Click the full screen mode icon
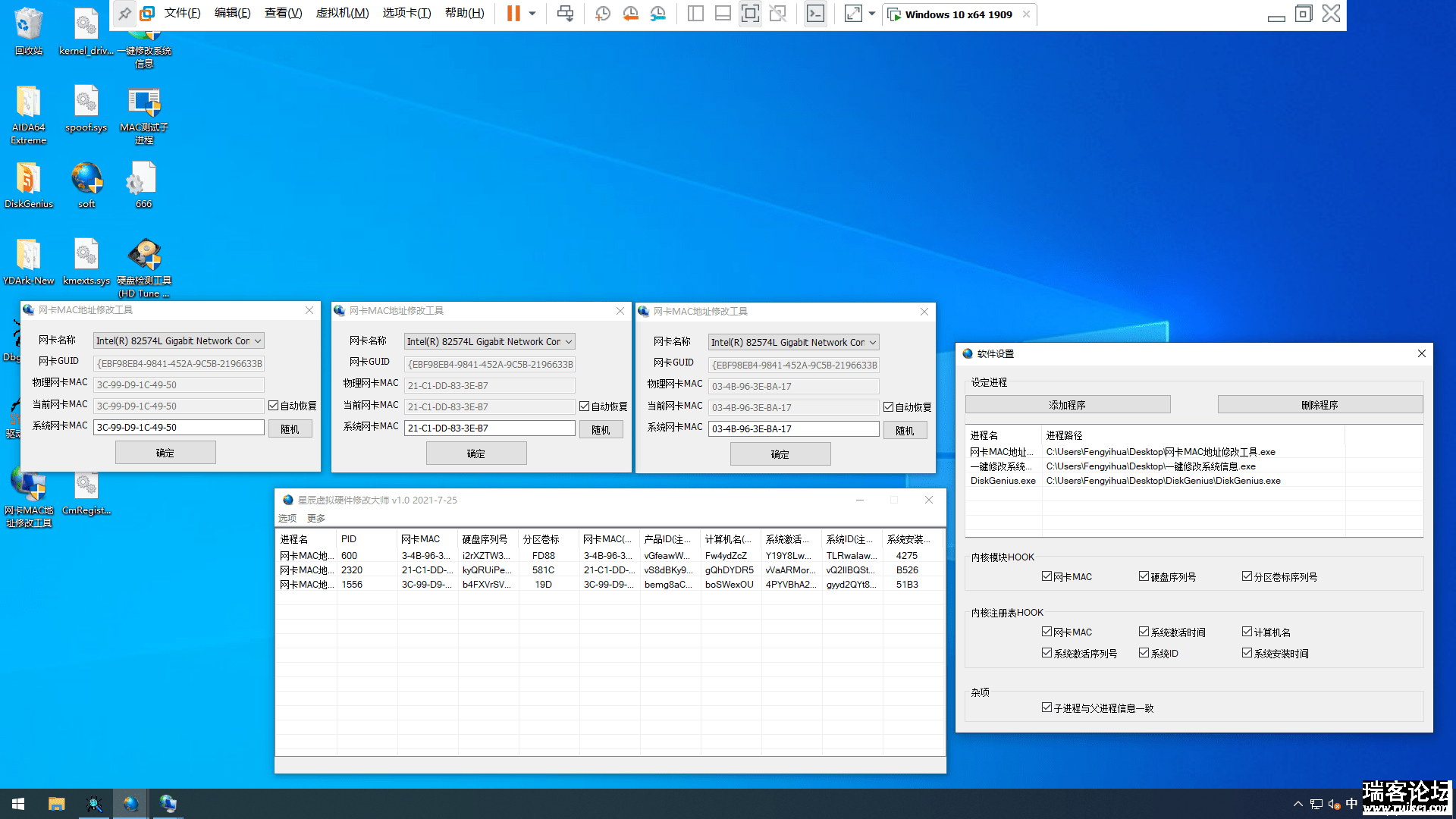Screen dimensions: 1456x819 pyautogui.click(x=750, y=14)
